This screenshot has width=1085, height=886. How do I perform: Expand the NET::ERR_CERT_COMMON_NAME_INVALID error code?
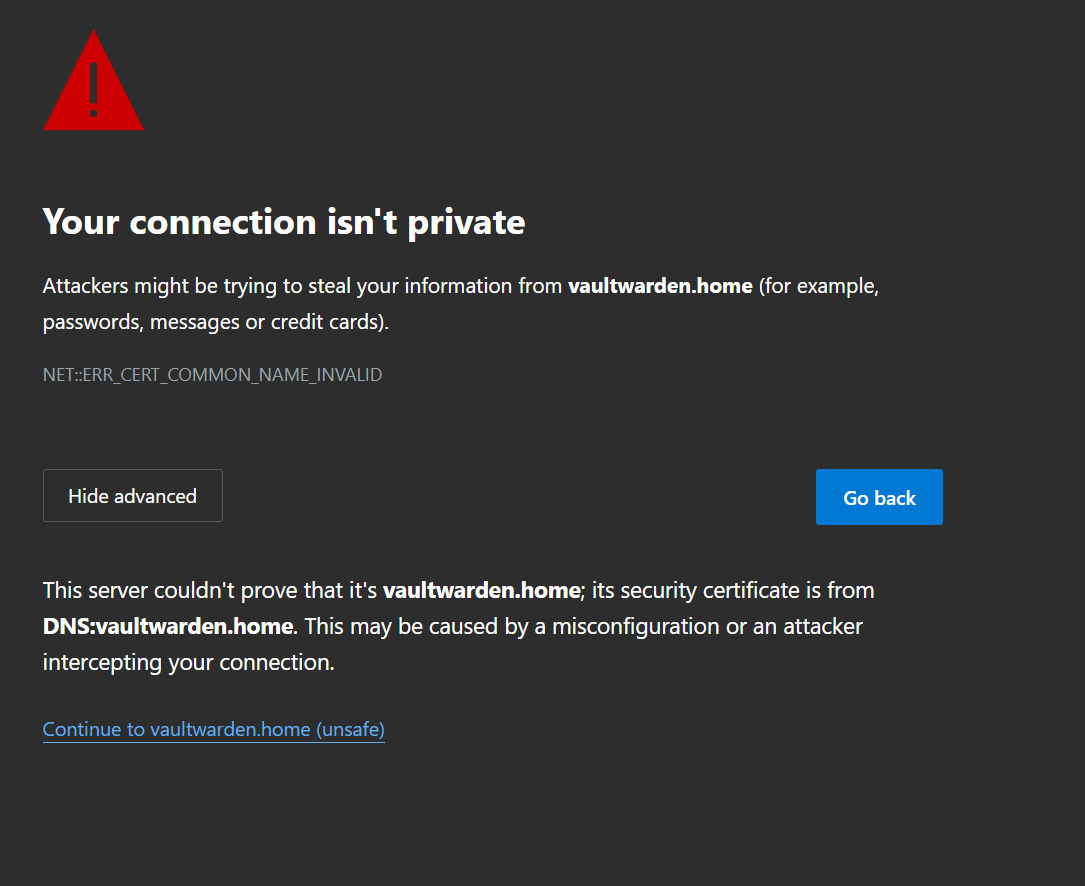tap(212, 374)
